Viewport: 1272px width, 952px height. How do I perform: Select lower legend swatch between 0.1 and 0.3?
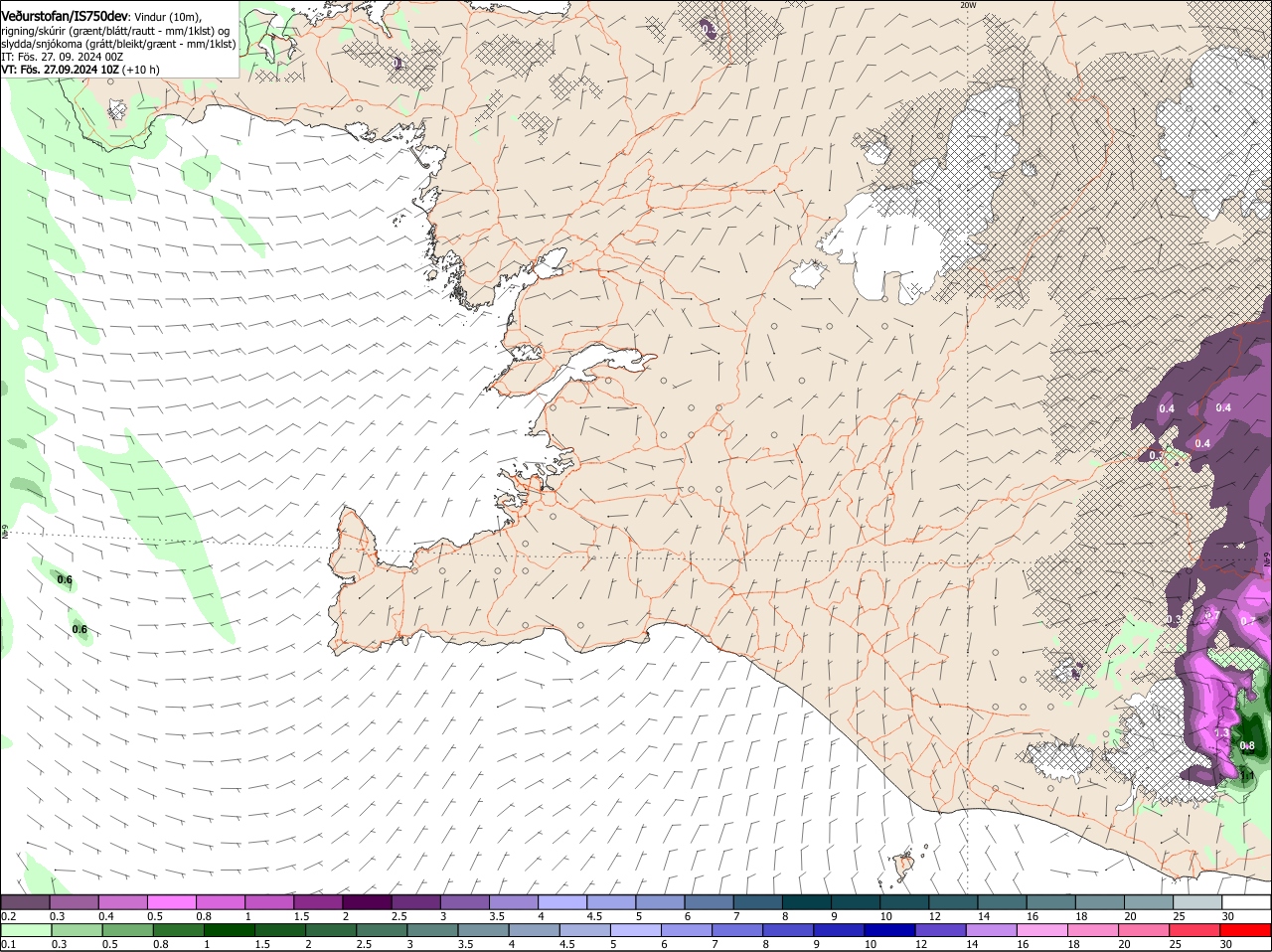26,930
